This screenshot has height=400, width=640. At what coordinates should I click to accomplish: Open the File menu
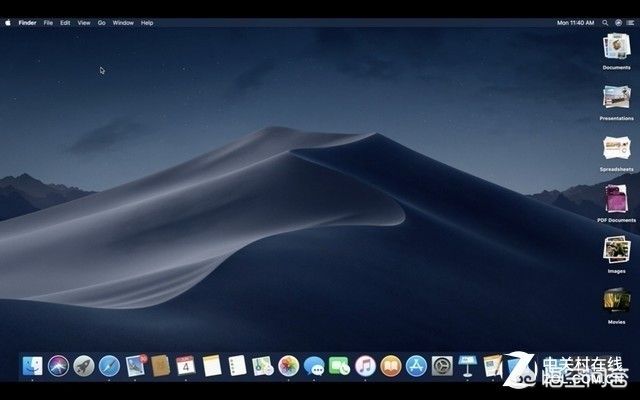pos(48,23)
